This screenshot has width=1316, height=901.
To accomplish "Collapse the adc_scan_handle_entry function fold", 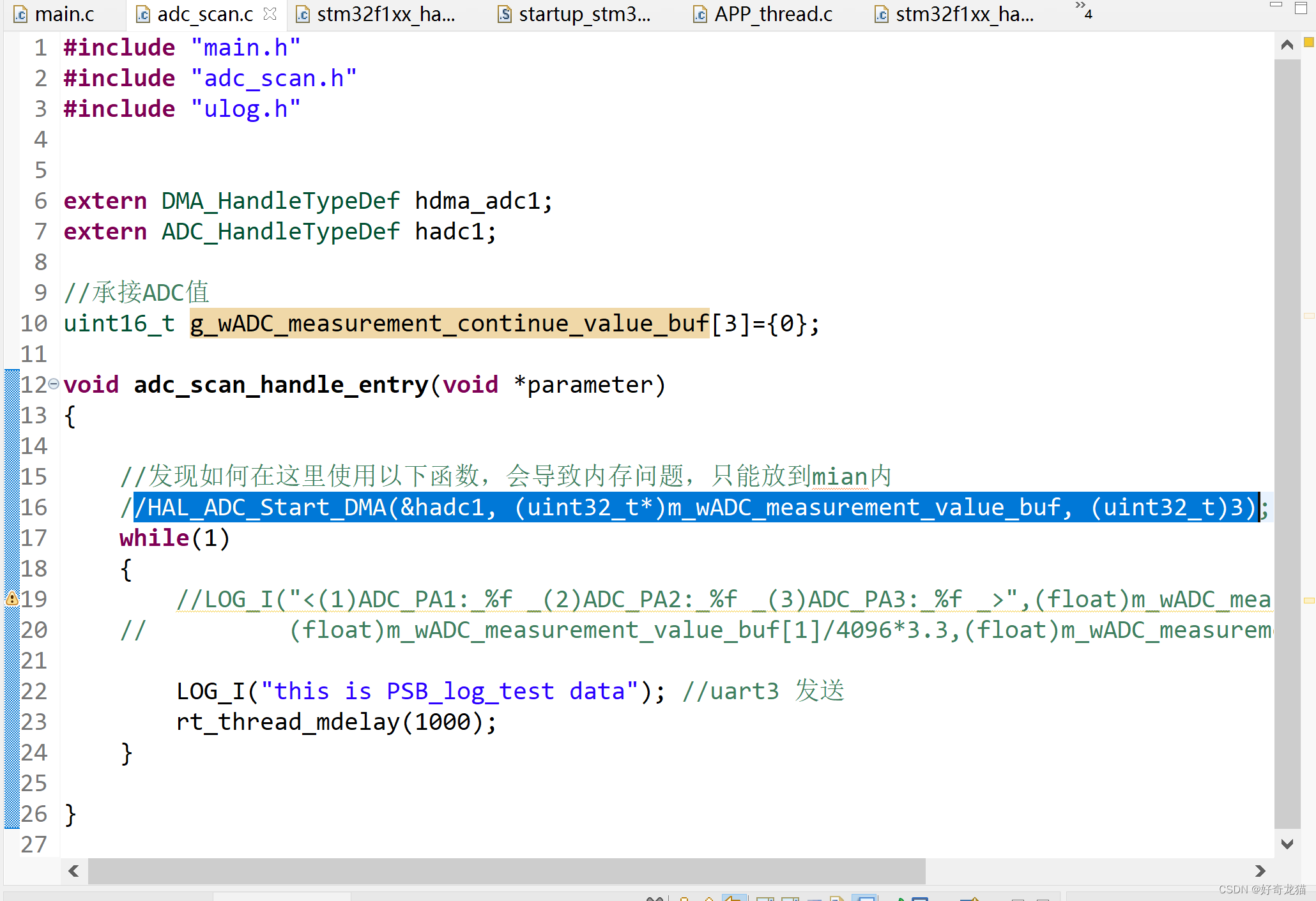I will 54,384.
